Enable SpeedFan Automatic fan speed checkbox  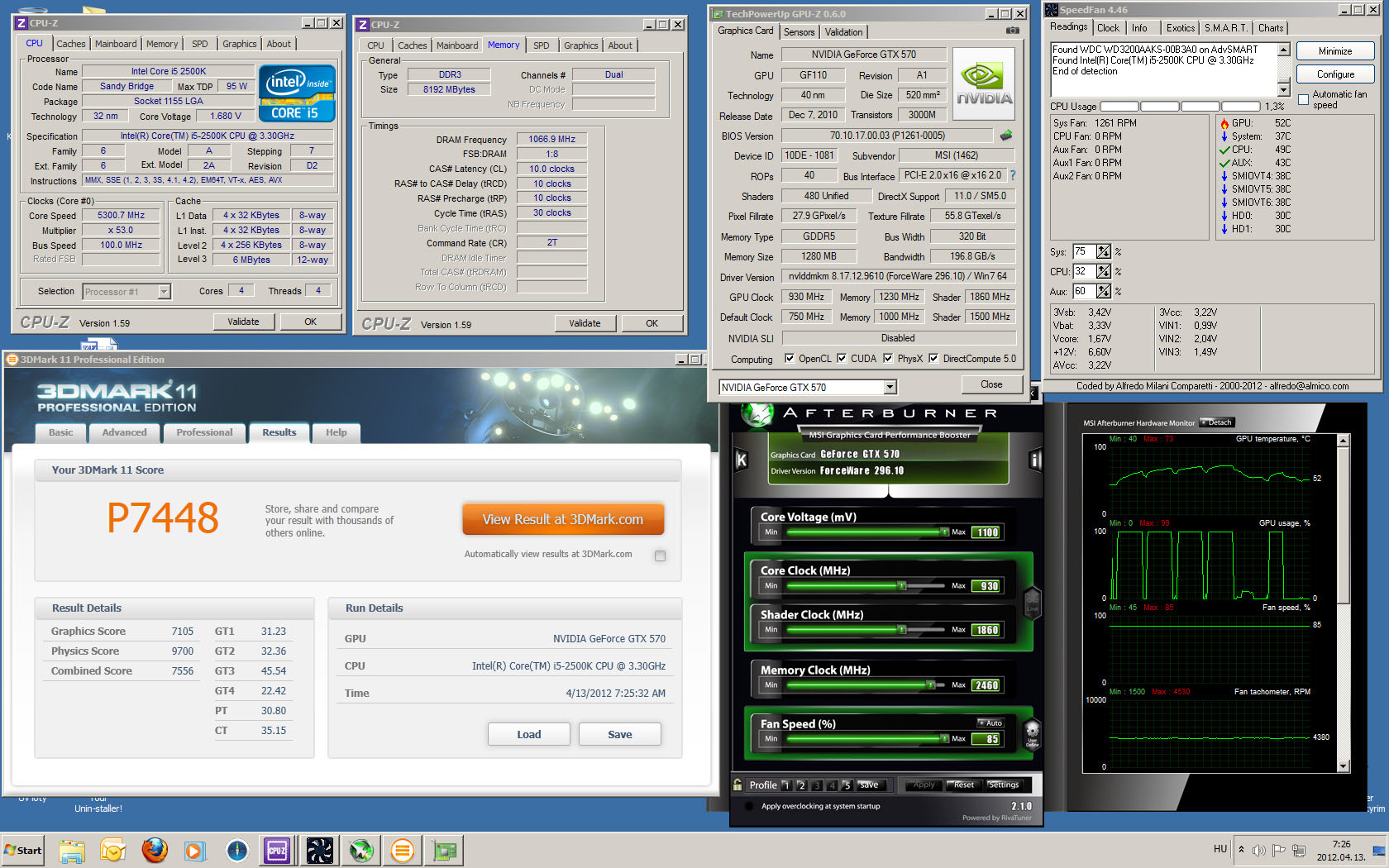[x=1304, y=100]
